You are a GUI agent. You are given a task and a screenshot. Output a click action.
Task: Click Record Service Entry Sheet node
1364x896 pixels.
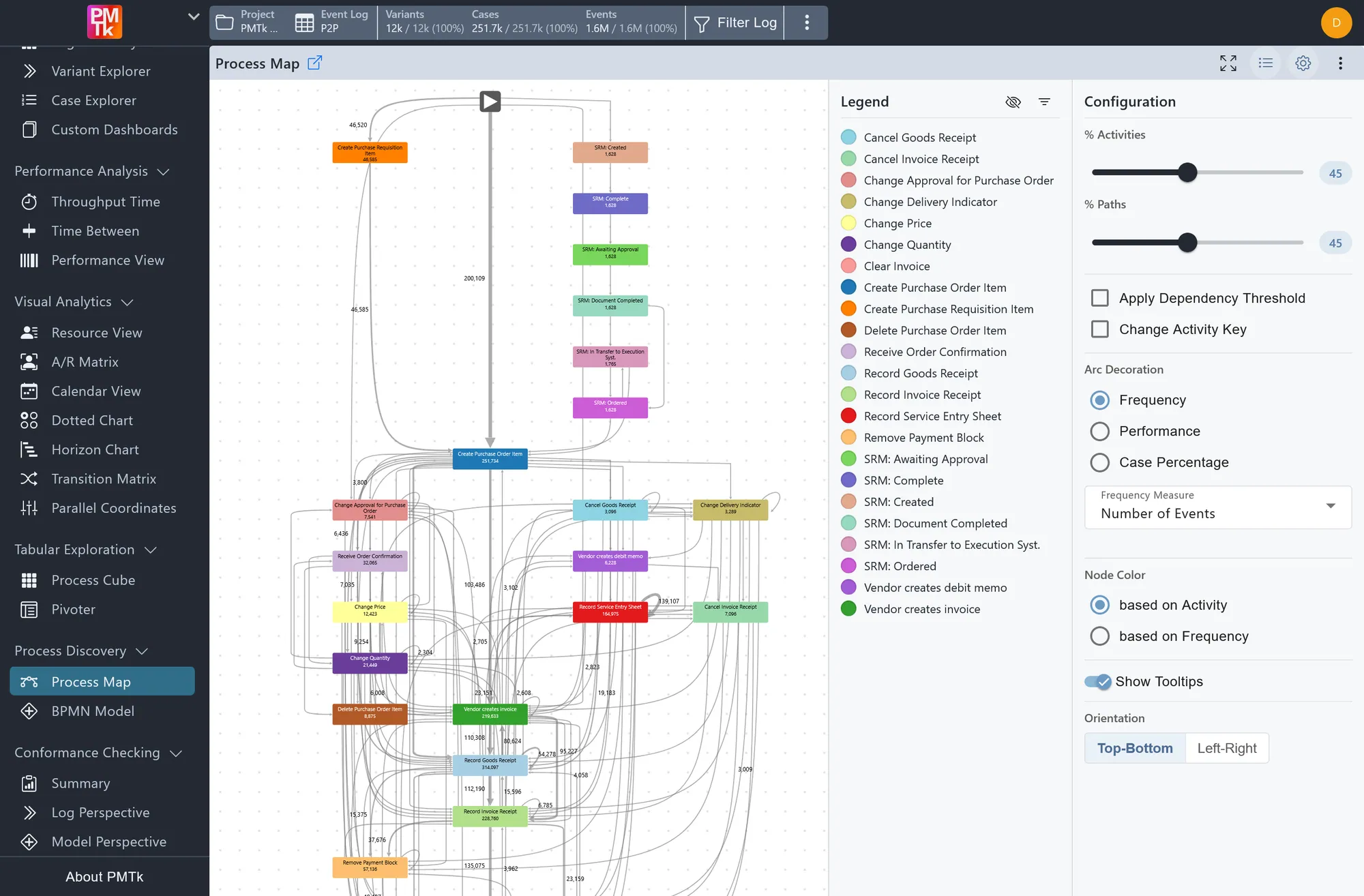[610, 612]
